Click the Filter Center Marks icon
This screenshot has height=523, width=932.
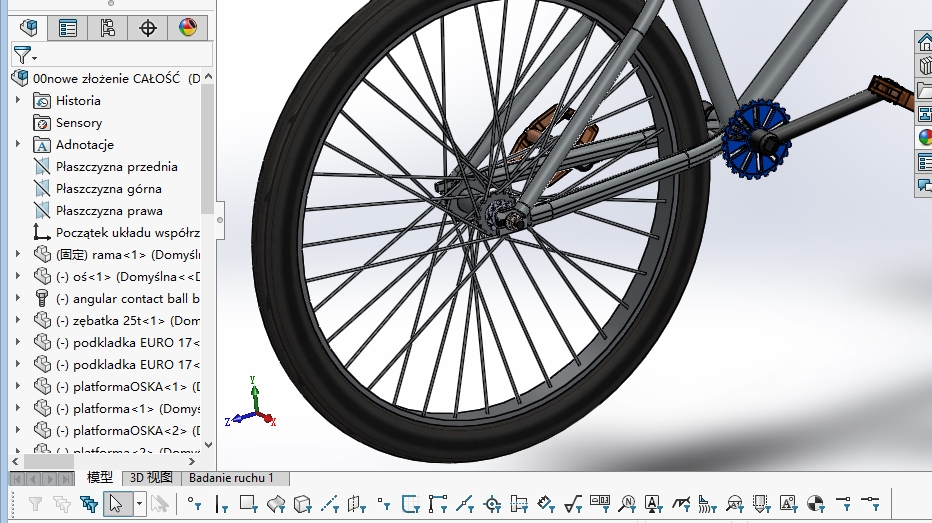[492, 505]
